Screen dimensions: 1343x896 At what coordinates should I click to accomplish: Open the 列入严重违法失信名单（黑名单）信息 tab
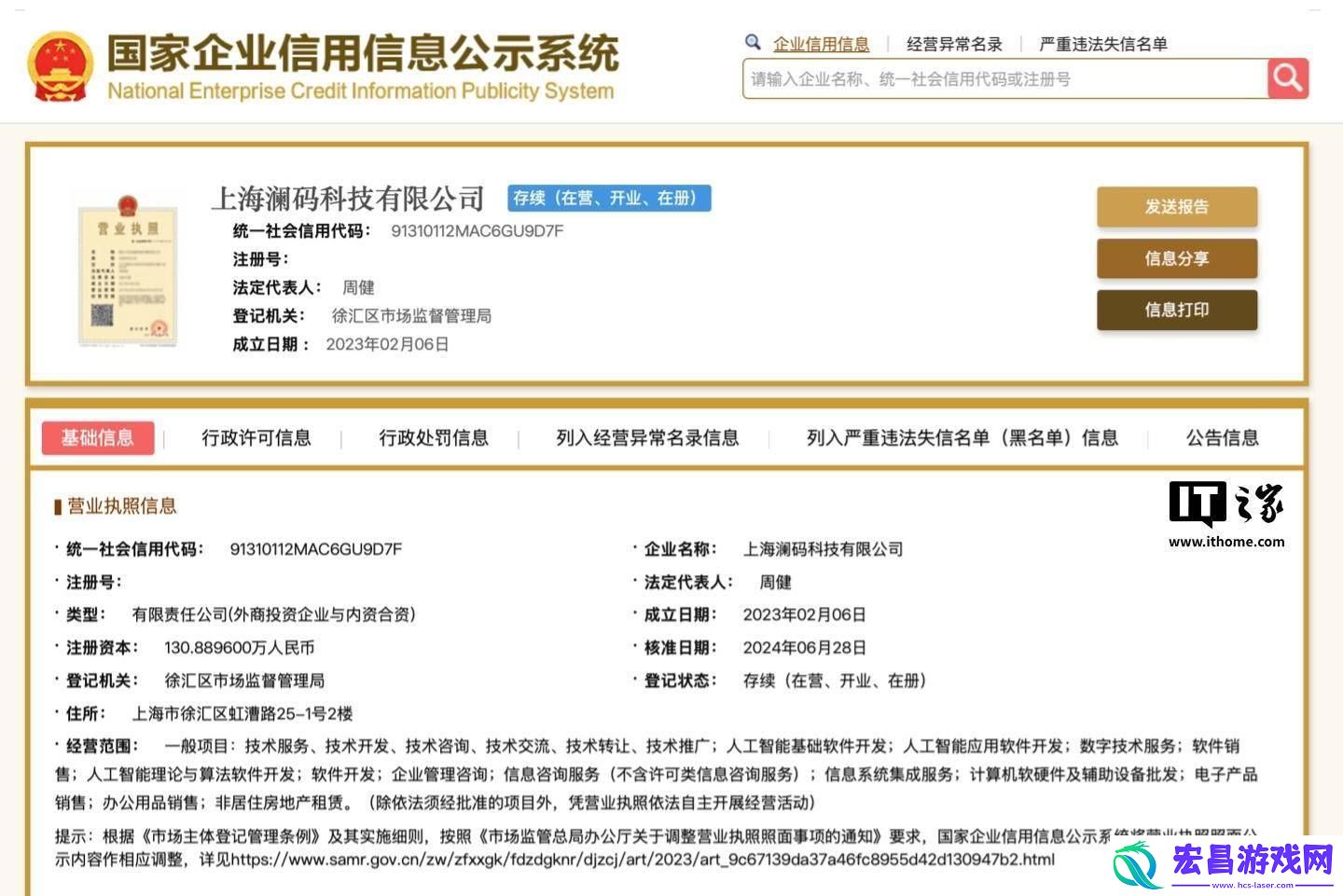[x=962, y=437]
